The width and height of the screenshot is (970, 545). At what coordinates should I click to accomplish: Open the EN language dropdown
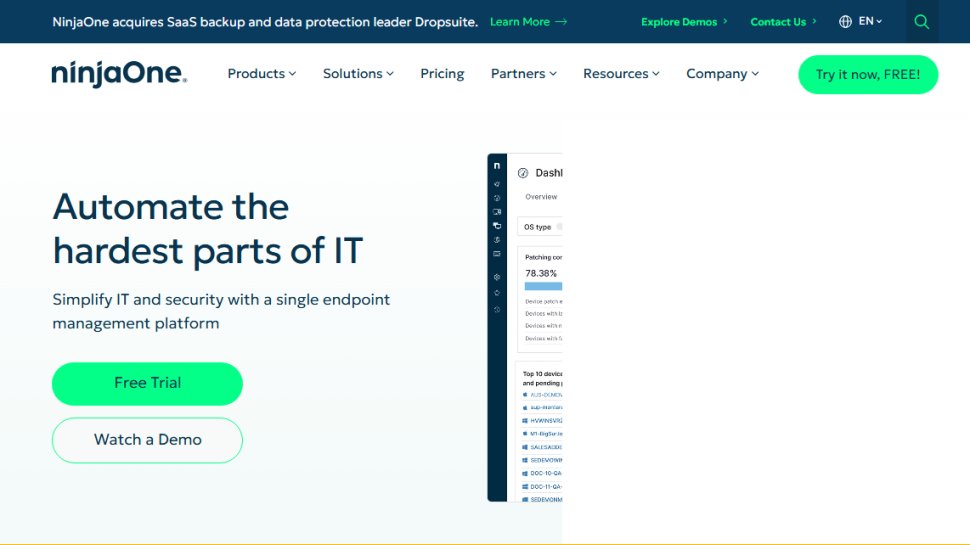pyautogui.click(x=870, y=21)
